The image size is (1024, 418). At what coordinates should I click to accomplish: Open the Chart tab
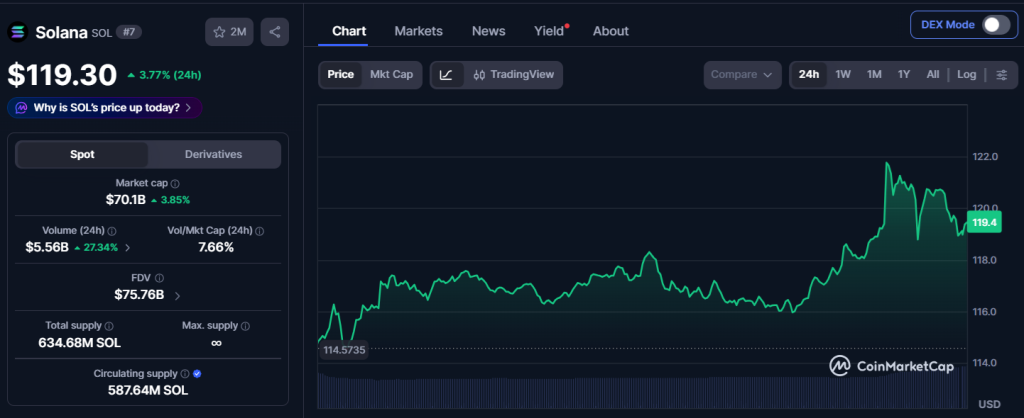click(x=349, y=31)
